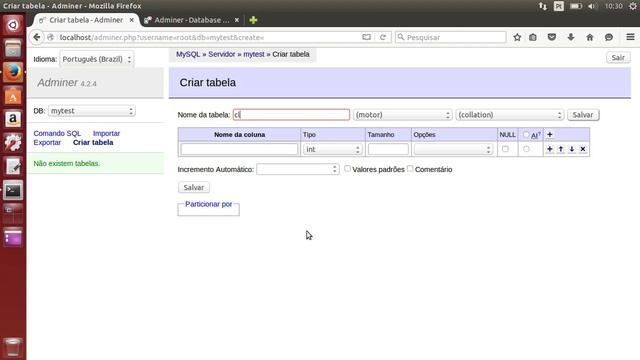This screenshot has height=360, width=640.
Task: Open the Ubuntu Dash search launcher
Action: pos(13,25)
